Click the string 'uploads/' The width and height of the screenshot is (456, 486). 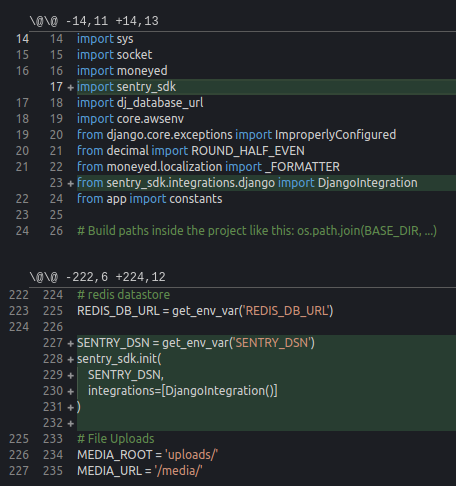(x=191, y=455)
